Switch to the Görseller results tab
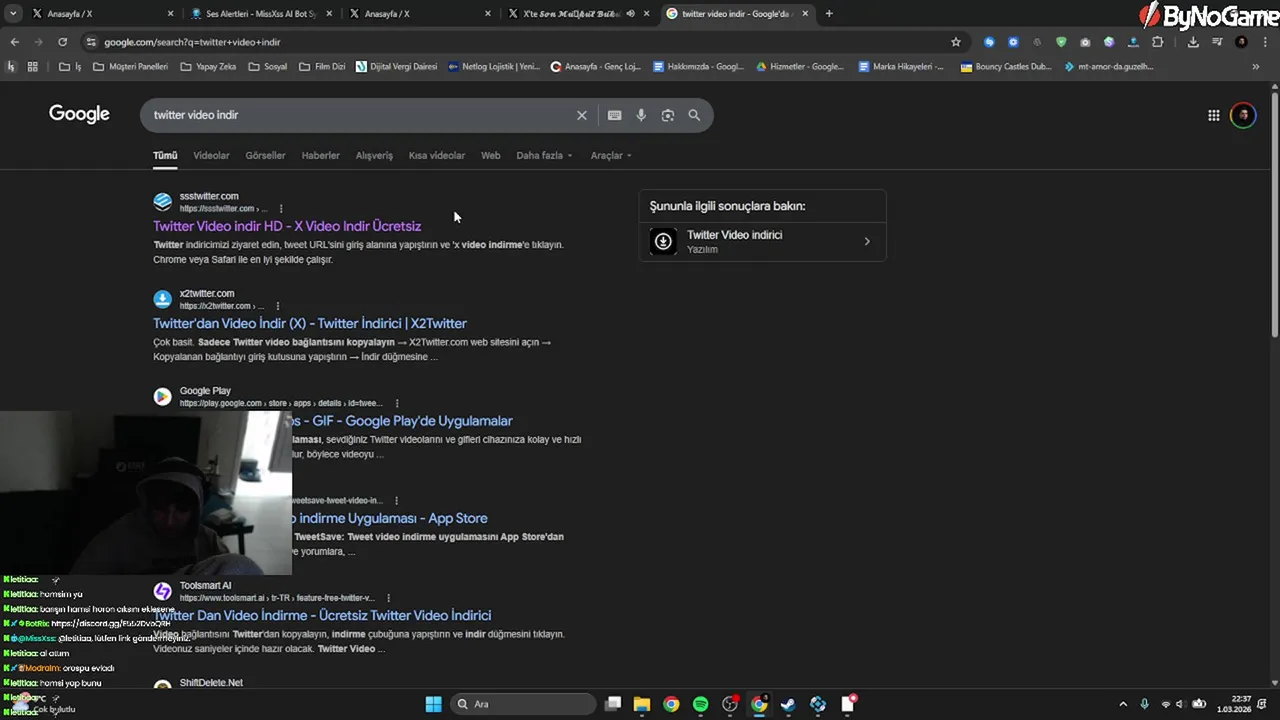This screenshot has width=1280, height=720. (x=265, y=156)
